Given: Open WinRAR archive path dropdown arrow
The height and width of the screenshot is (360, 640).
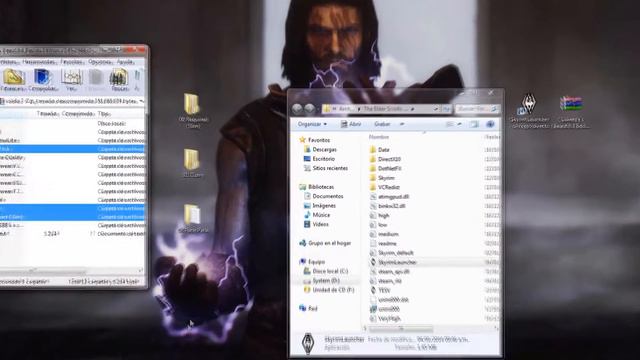Looking at the screenshot, I should [x=142, y=101].
